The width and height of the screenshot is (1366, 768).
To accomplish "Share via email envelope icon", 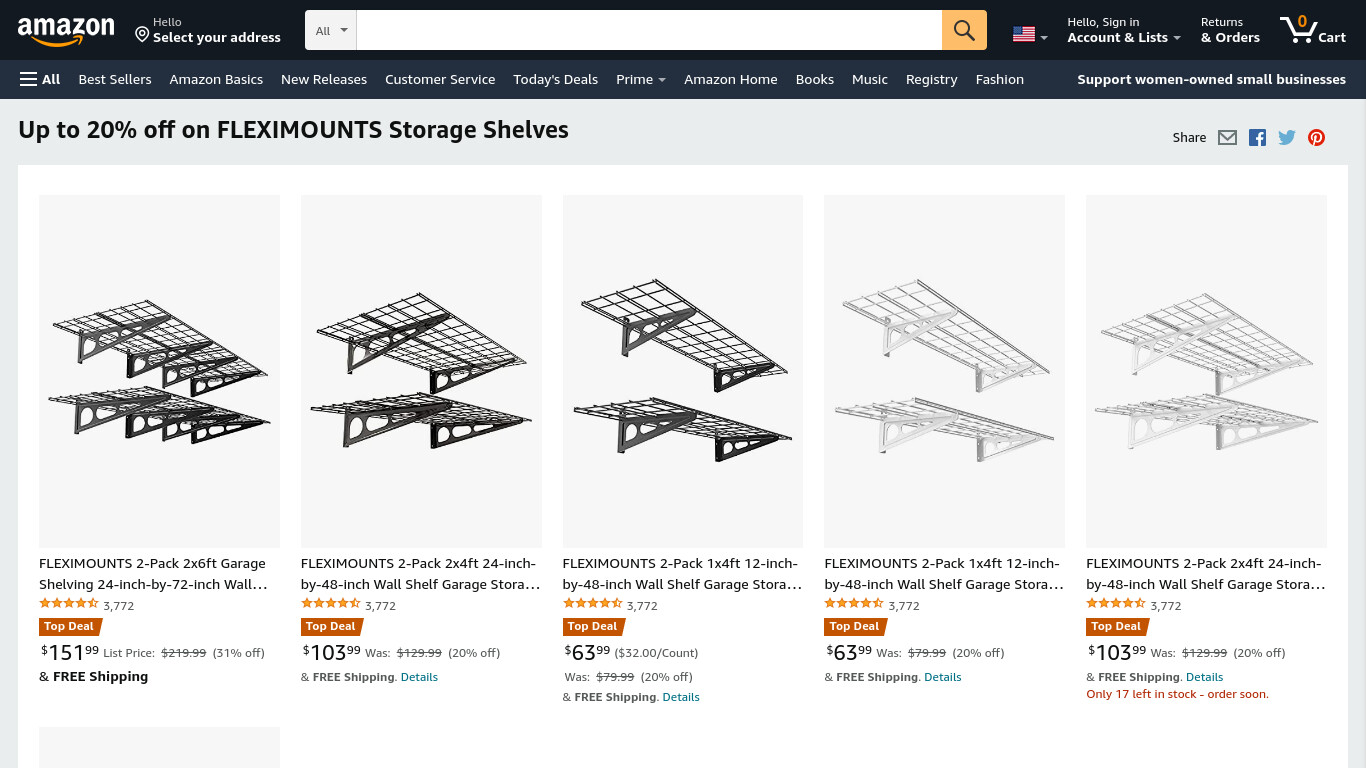I will [x=1227, y=138].
